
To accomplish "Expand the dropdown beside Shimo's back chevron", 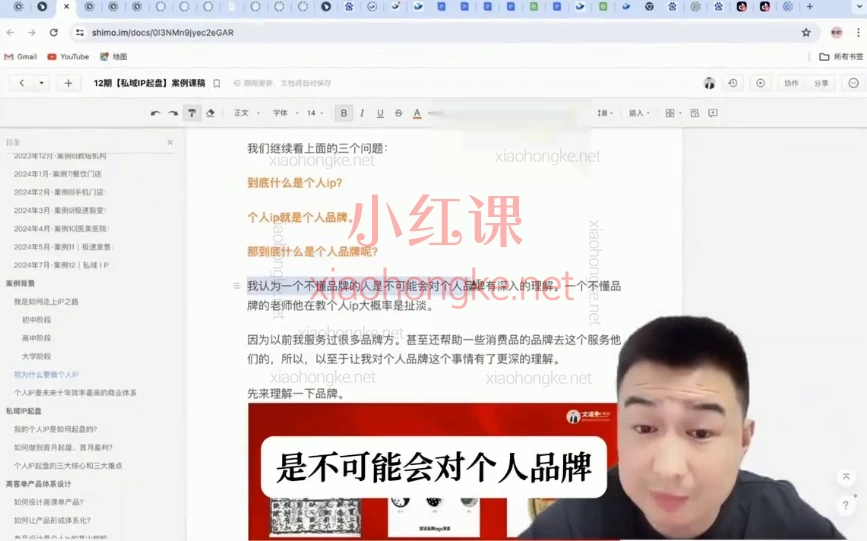I will point(41,83).
